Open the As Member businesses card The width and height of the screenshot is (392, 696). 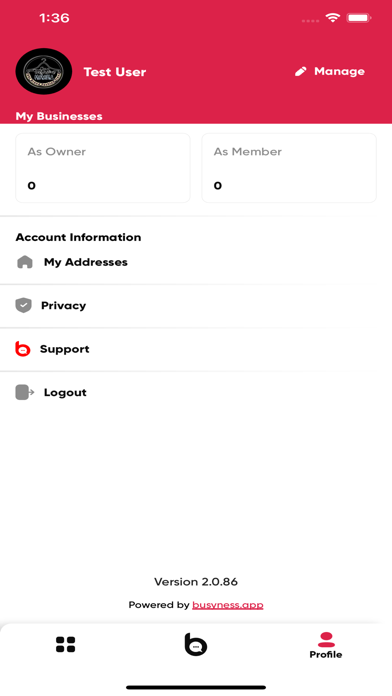click(x=289, y=168)
